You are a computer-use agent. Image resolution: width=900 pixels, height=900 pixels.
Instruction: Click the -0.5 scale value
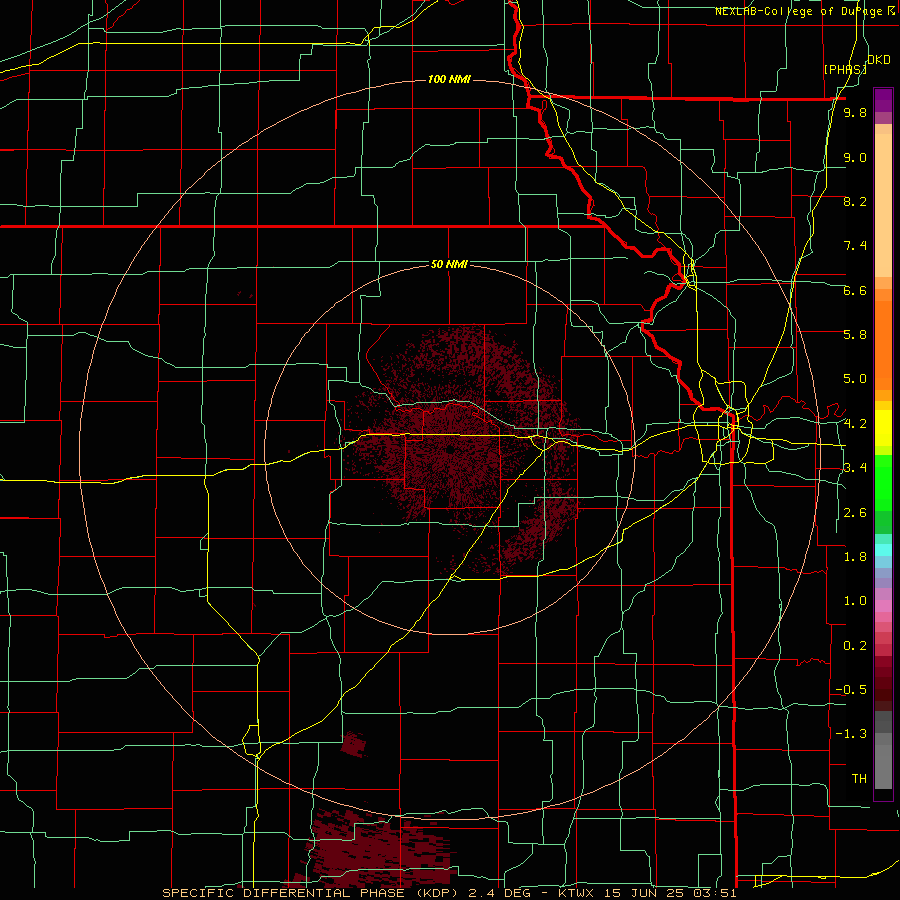(x=851, y=689)
